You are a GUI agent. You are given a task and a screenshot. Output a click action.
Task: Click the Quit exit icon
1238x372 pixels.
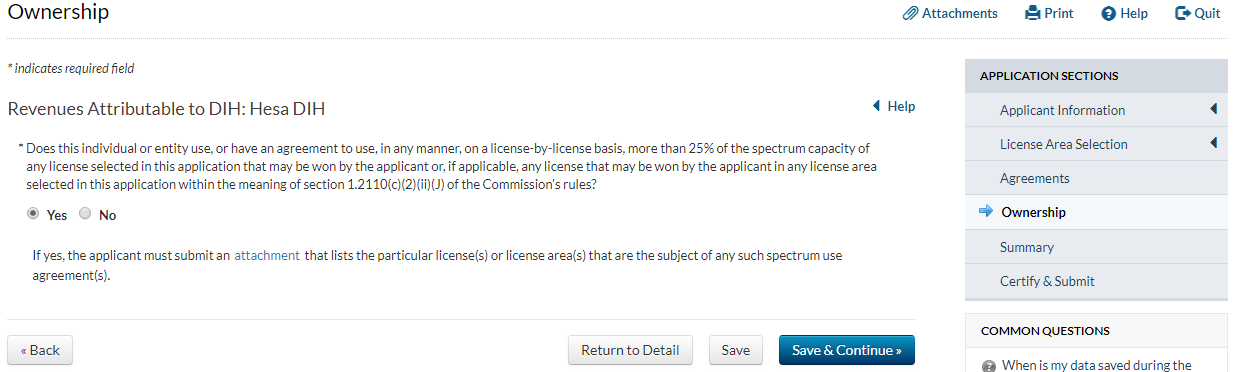coord(1182,13)
